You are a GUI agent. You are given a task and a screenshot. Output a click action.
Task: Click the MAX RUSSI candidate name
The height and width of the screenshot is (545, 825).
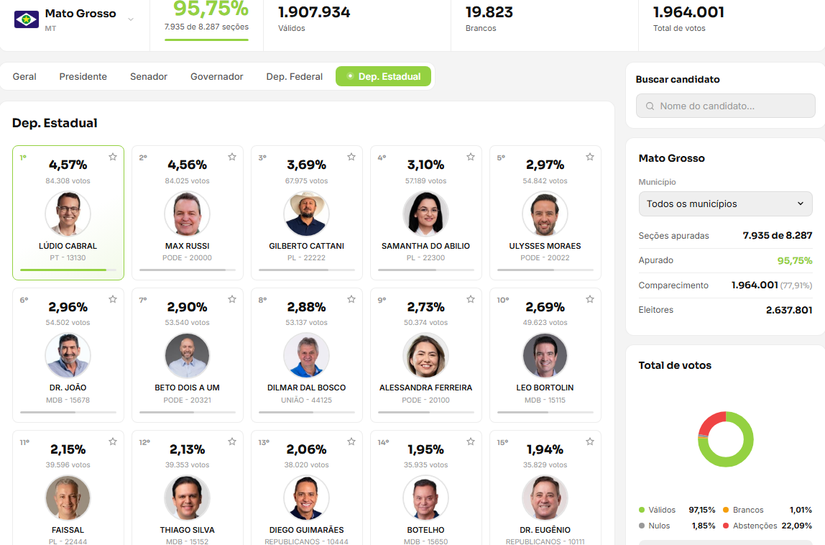pyautogui.click(x=187, y=246)
